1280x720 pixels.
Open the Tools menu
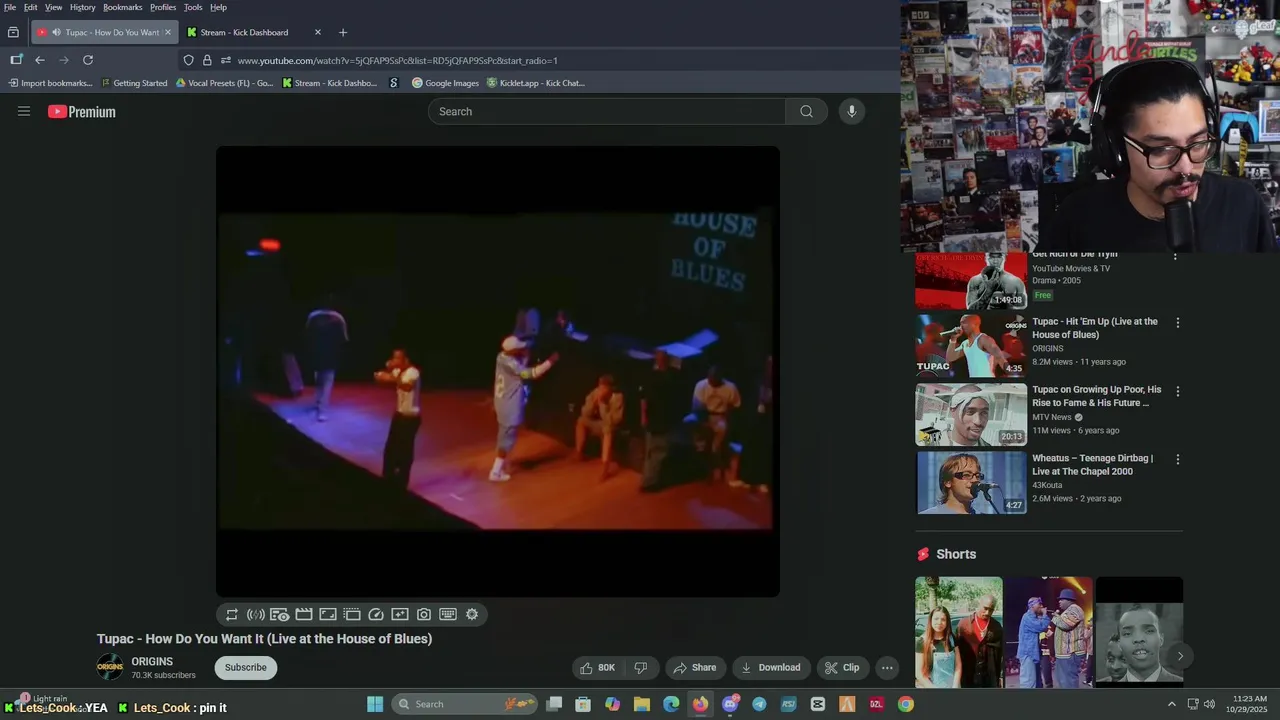point(193,7)
